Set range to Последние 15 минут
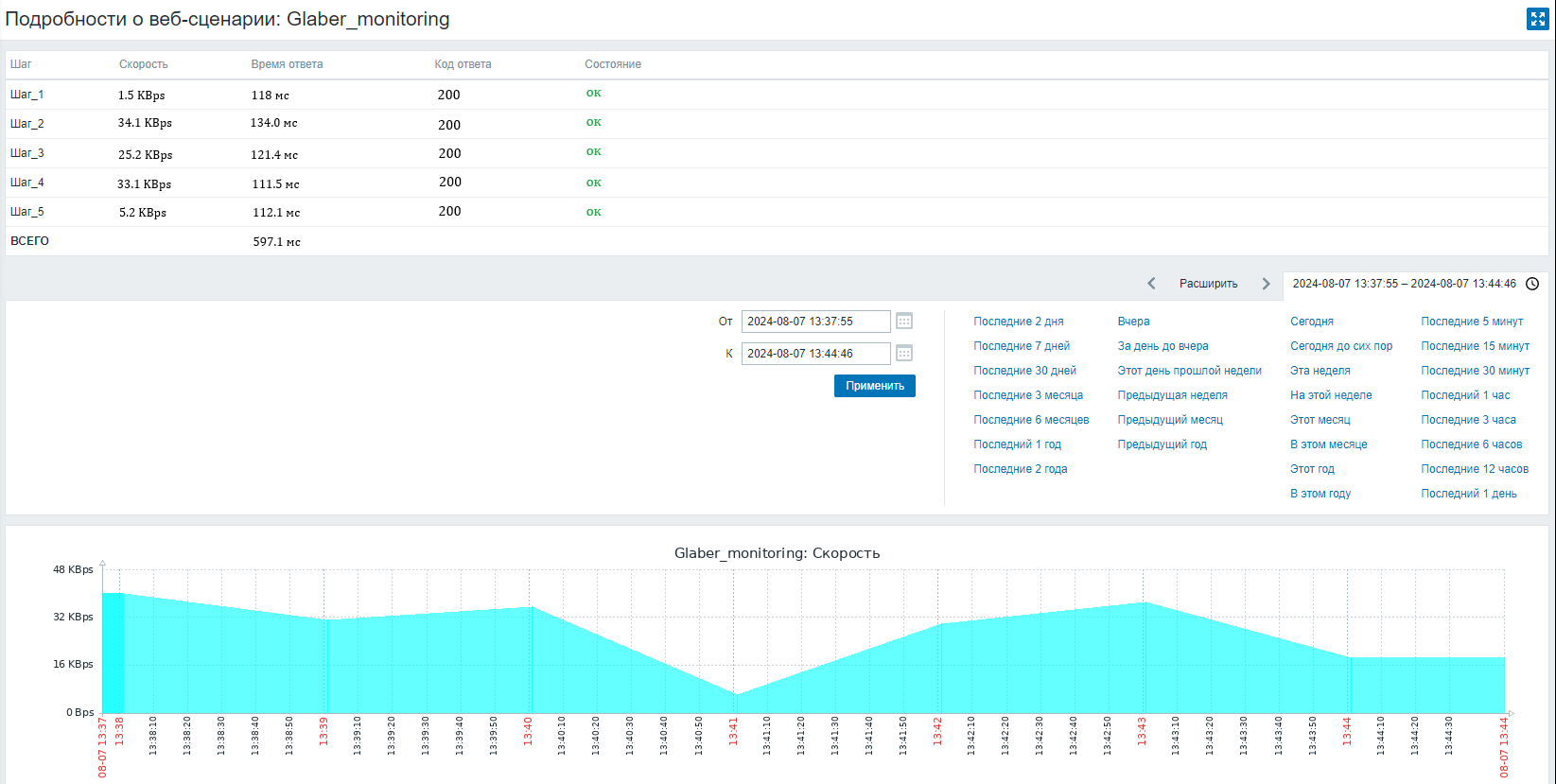Image resolution: width=1556 pixels, height=784 pixels. (1476, 346)
